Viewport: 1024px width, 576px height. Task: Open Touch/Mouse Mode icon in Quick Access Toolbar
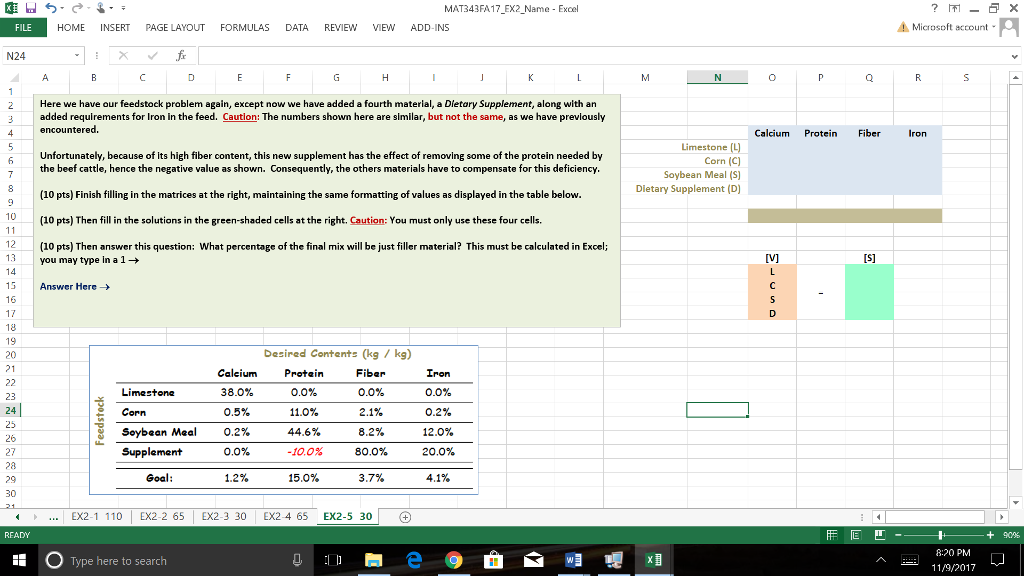[x=102, y=8]
